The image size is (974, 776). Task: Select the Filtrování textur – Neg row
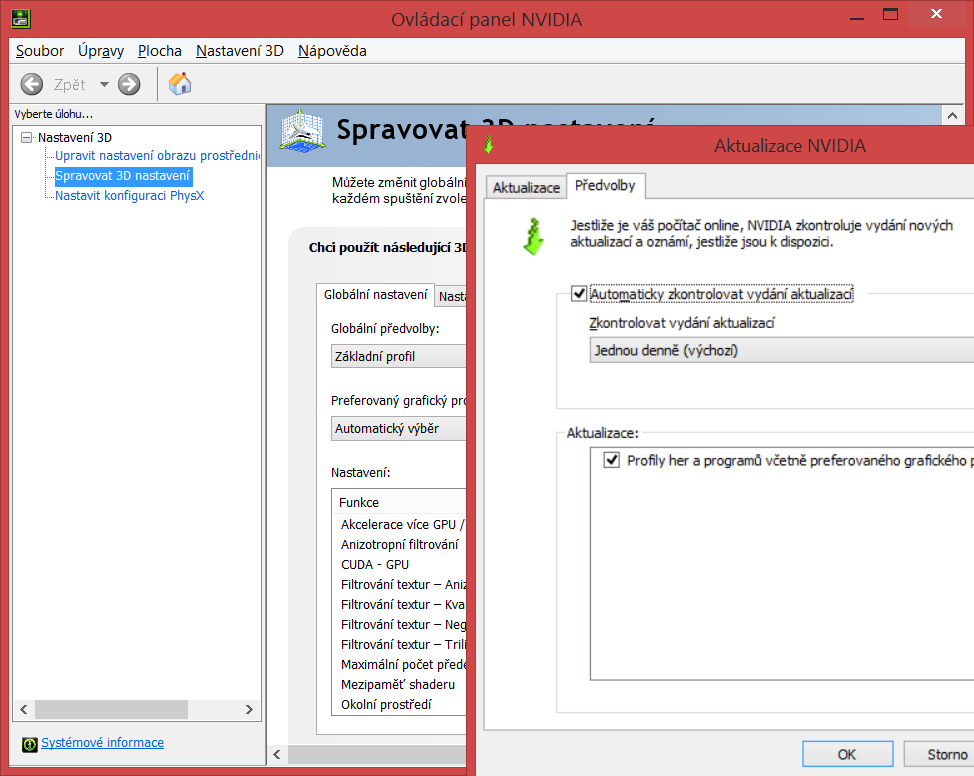(x=399, y=624)
